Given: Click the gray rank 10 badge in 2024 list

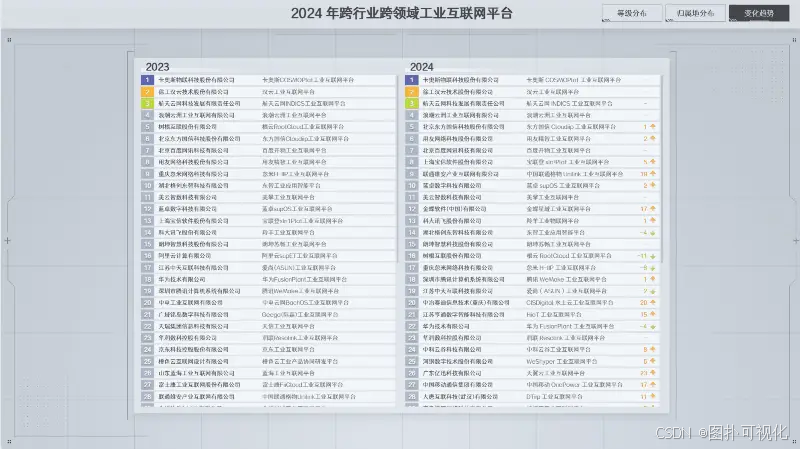Looking at the screenshot, I should [x=412, y=186].
